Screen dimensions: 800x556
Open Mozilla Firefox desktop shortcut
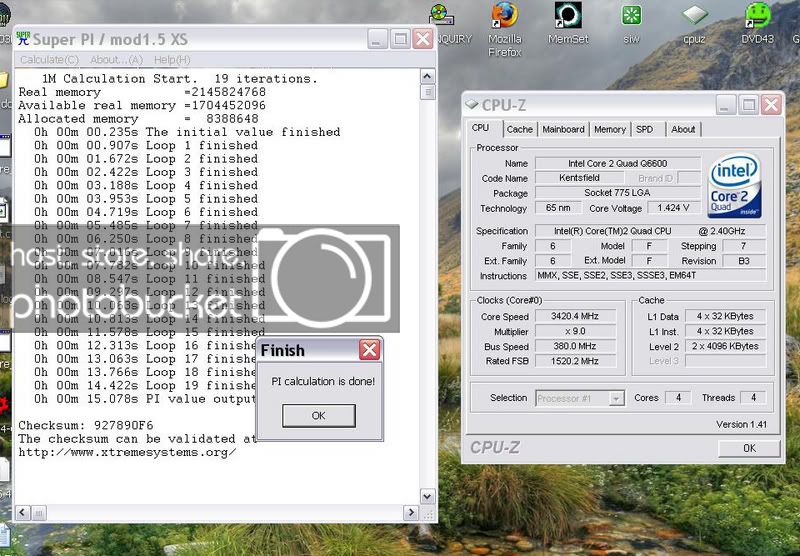click(505, 29)
